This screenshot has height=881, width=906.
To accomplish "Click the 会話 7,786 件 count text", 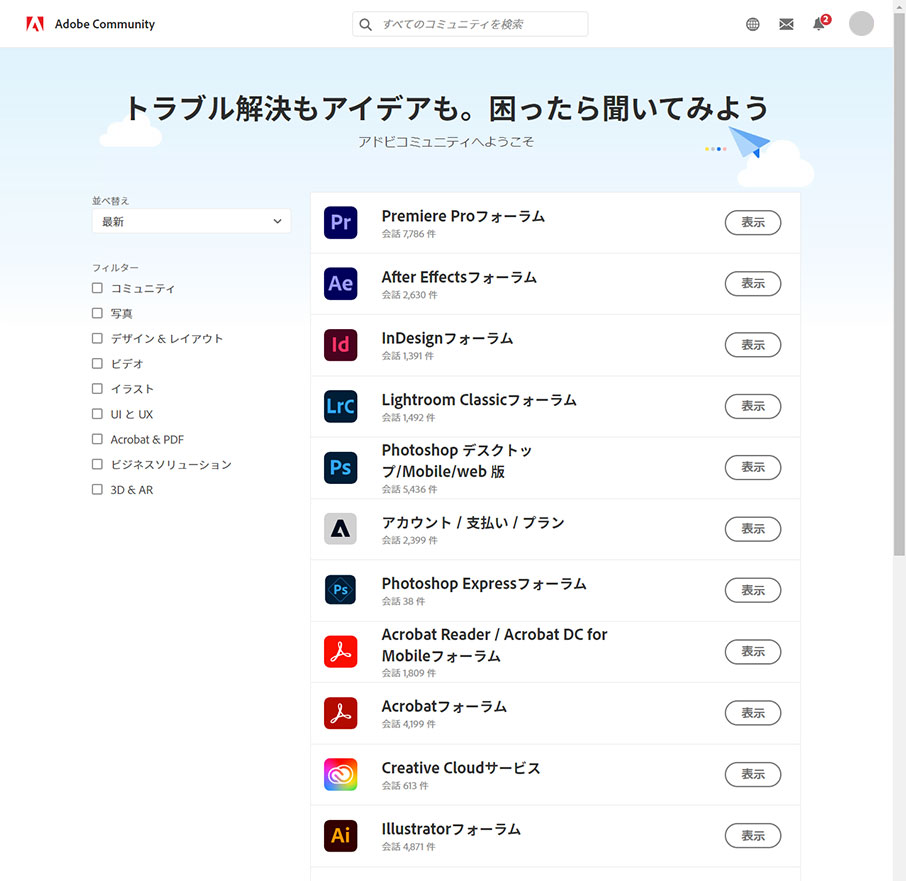I will 409,234.
